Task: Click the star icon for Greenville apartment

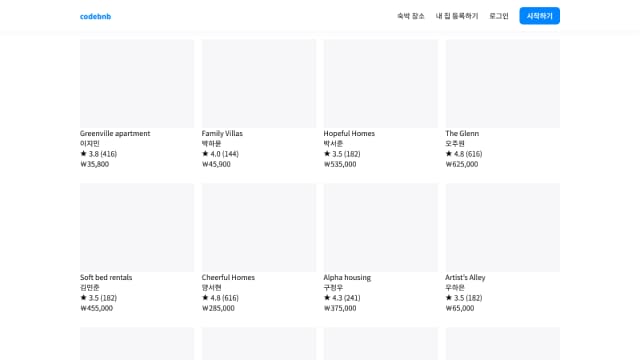Action: click(x=83, y=153)
